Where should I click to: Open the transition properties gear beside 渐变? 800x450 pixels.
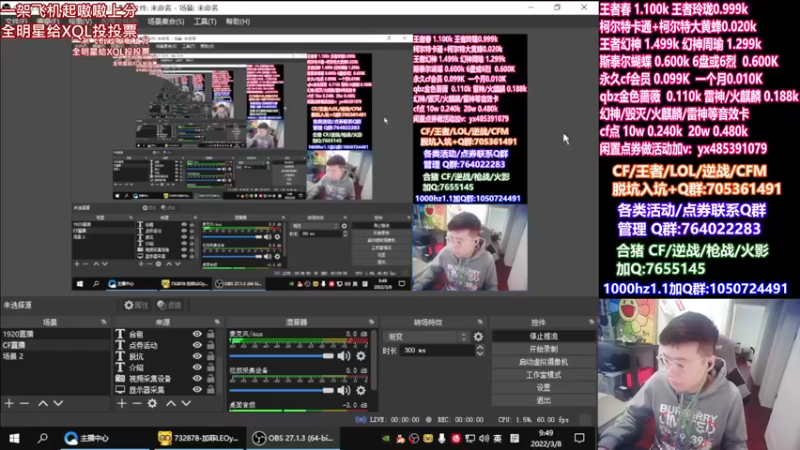[478, 337]
